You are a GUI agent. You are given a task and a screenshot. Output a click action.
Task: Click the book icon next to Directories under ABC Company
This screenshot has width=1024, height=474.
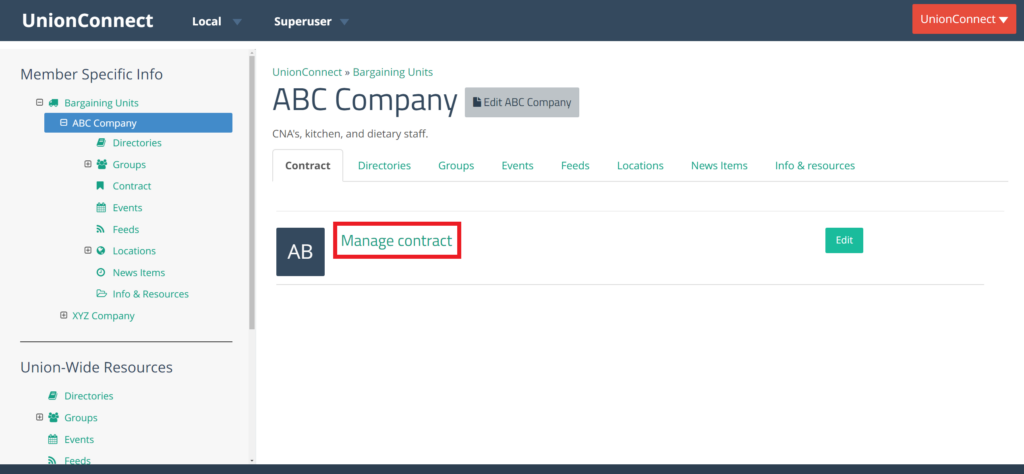coord(101,142)
